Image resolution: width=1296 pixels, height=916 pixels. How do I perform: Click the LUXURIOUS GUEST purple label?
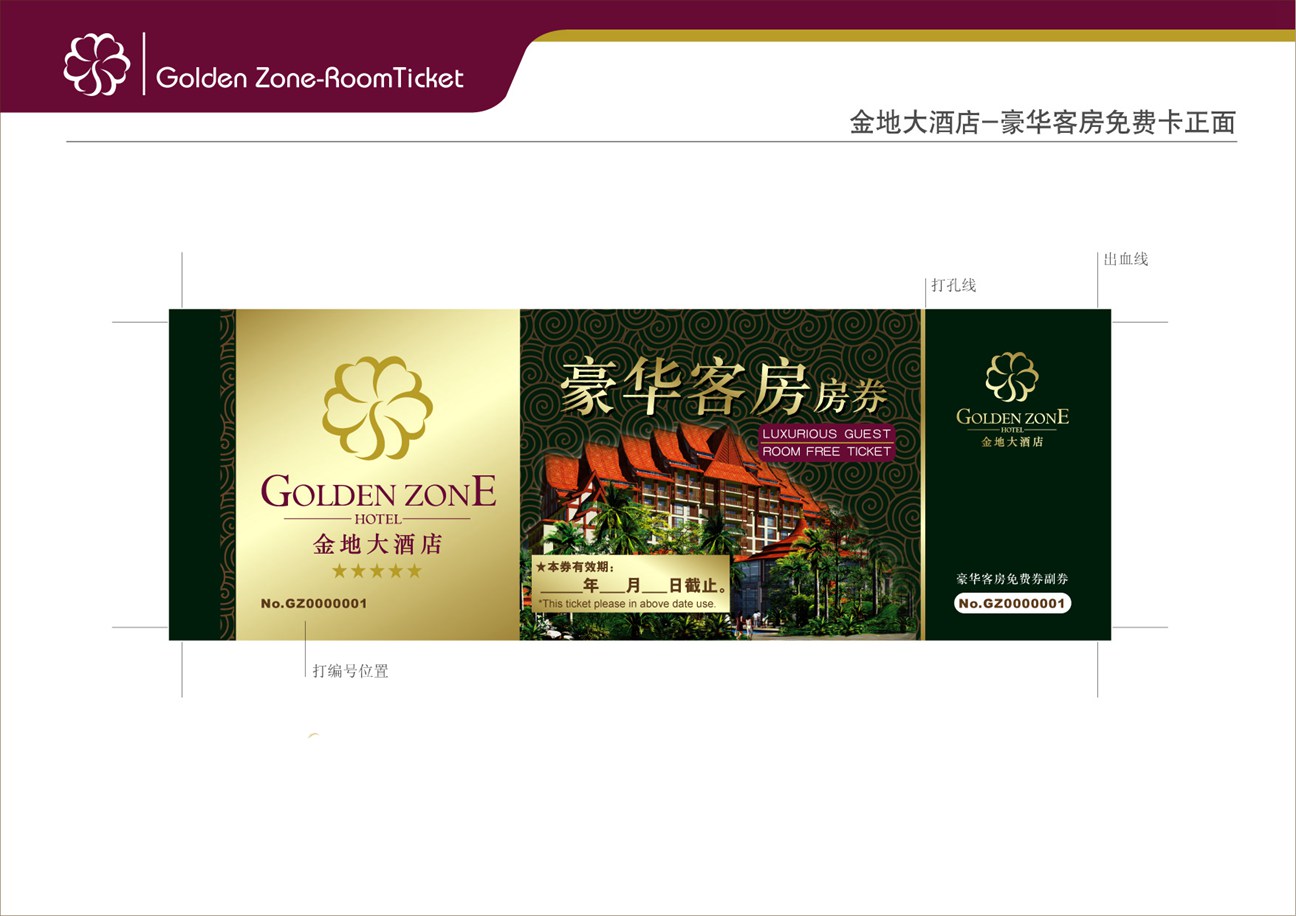click(826, 434)
